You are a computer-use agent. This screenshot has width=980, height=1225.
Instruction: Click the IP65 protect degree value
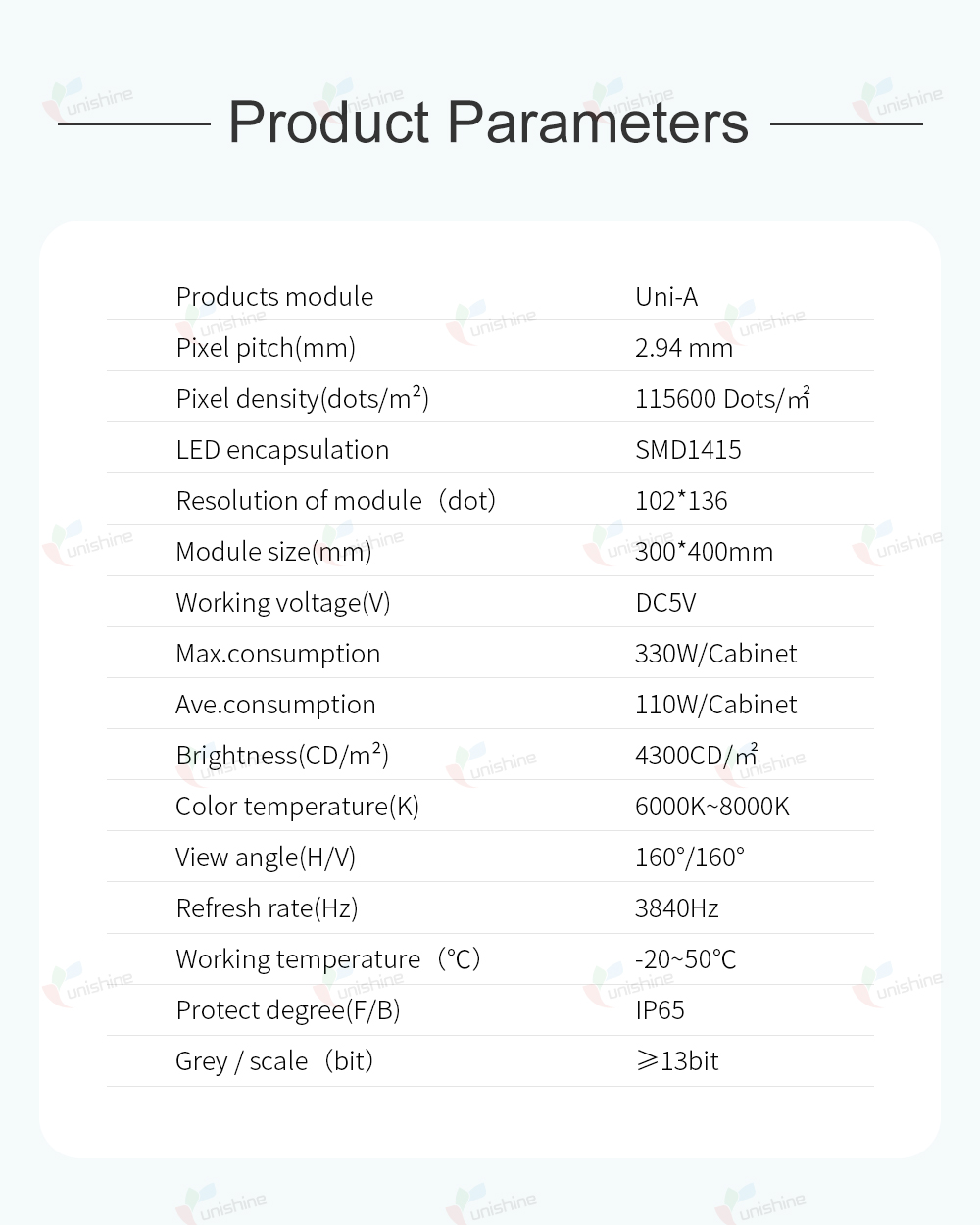pyautogui.click(x=660, y=1009)
